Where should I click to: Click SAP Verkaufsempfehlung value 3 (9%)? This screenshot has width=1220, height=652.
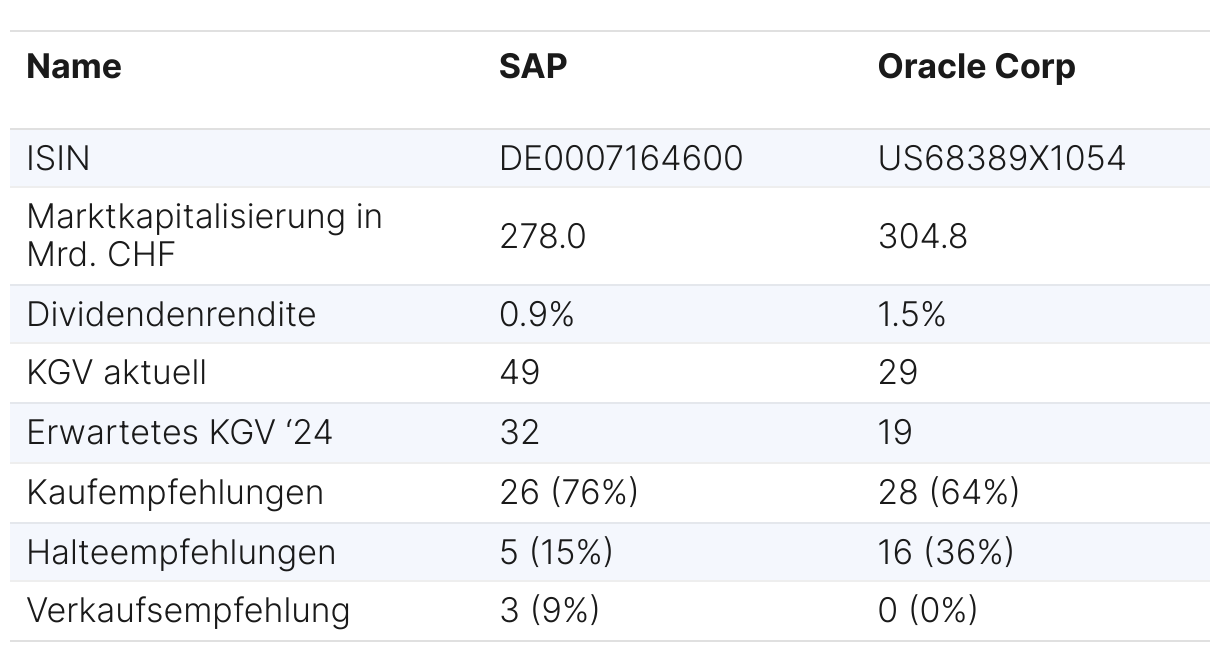(549, 610)
